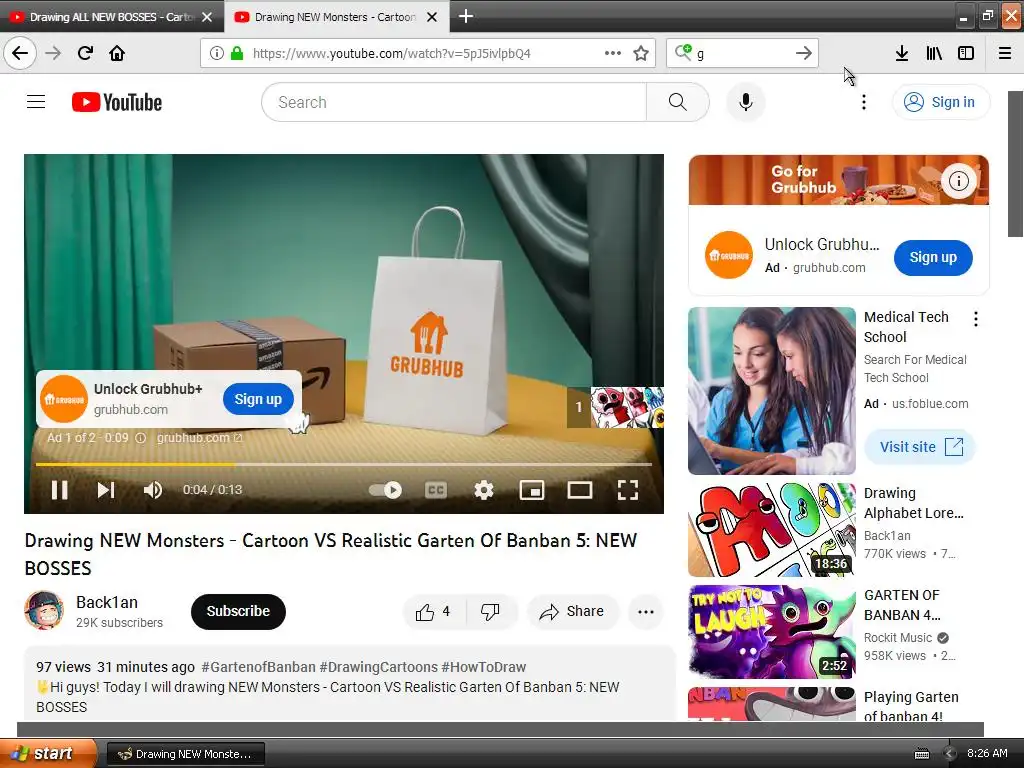Share this video
The image size is (1024, 768).
pos(572,612)
